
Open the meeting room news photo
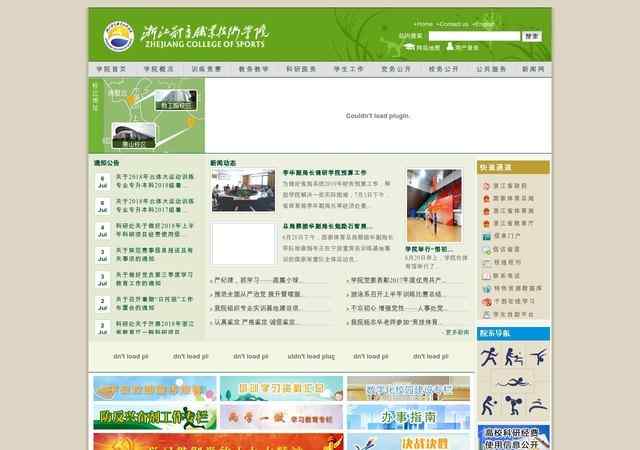coord(243,190)
